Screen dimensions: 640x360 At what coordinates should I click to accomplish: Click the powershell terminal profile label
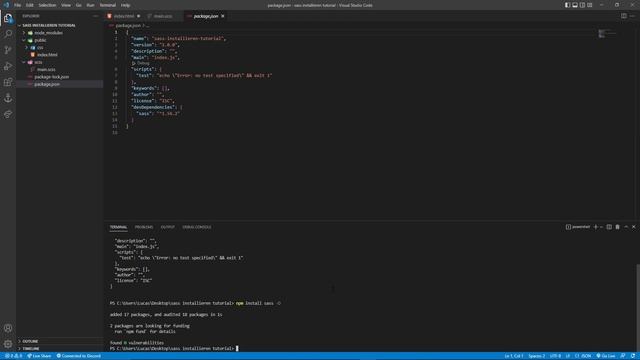coord(578,227)
